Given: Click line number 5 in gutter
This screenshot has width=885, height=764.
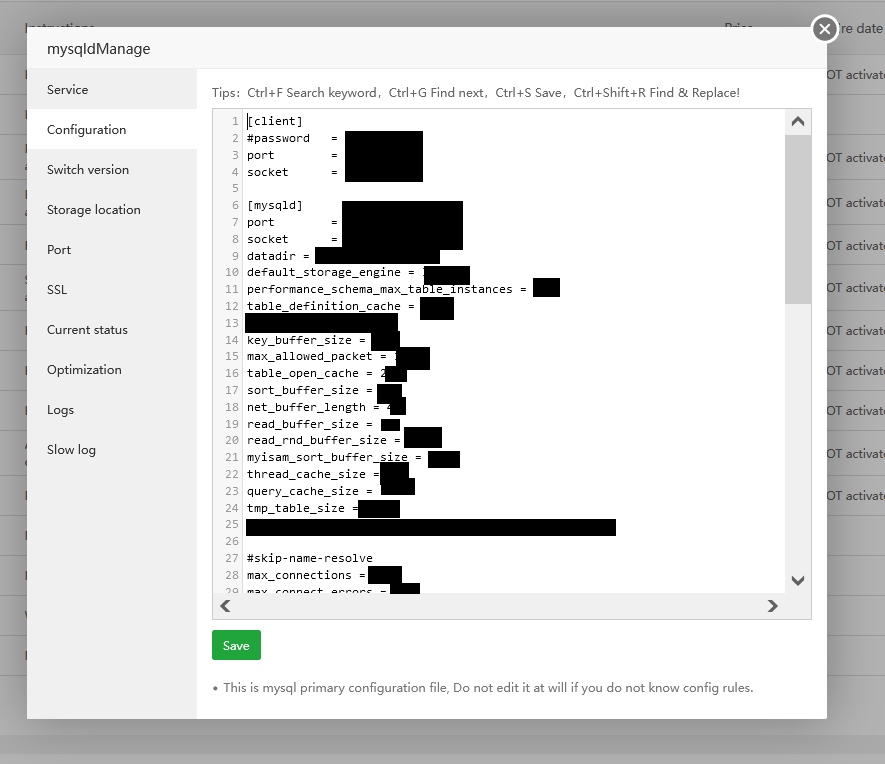Looking at the screenshot, I should tap(235, 188).
